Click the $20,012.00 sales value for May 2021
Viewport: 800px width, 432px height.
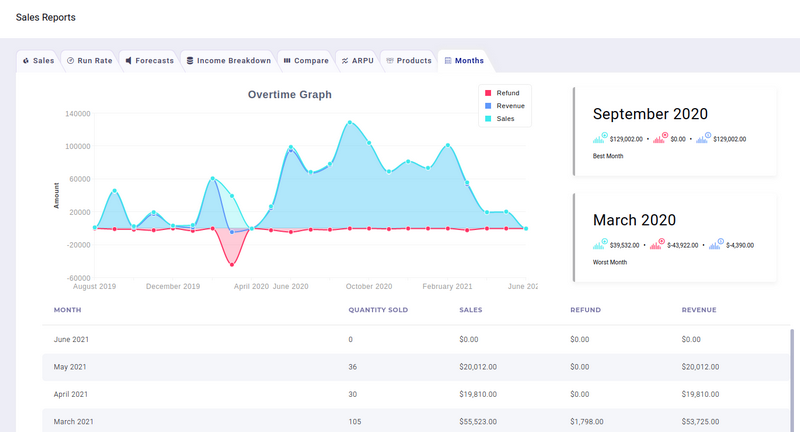coord(478,367)
